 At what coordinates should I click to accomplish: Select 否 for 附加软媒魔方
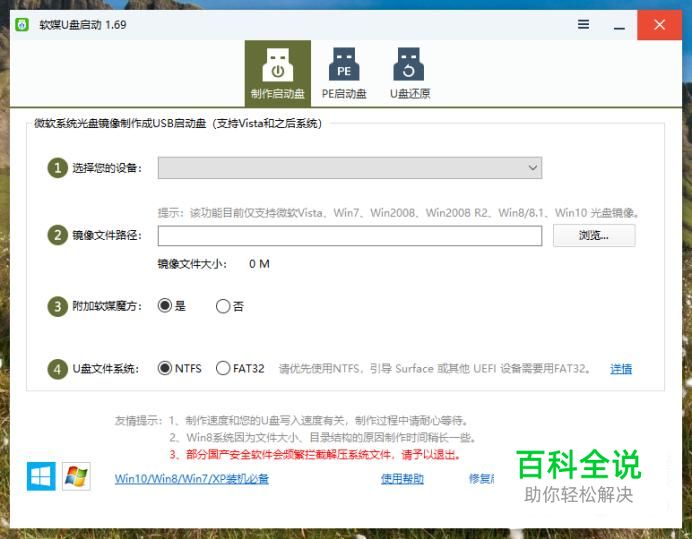tap(230, 306)
